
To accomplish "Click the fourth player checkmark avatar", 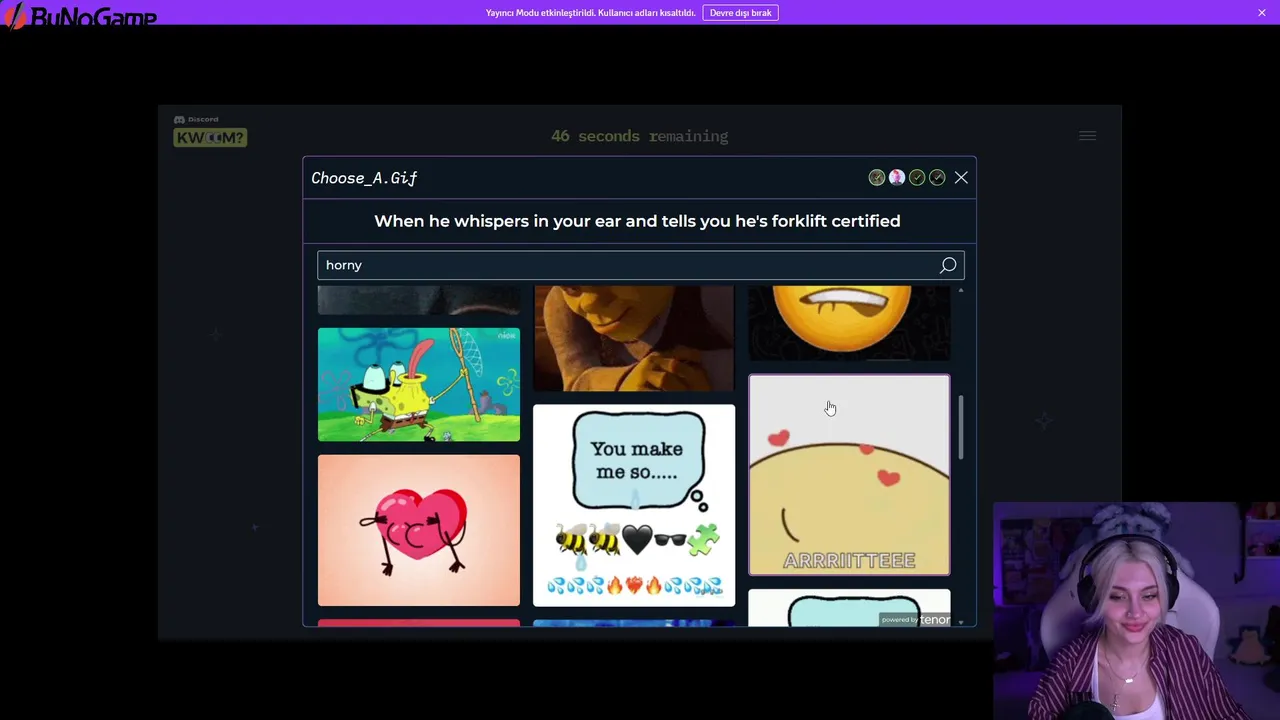I will 937,178.
